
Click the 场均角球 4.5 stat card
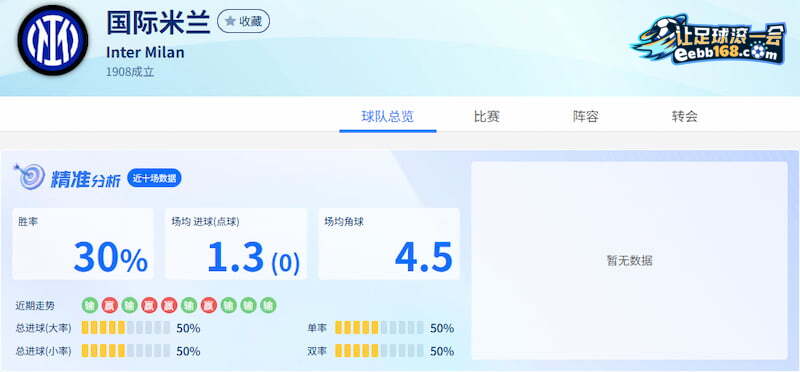(389, 244)
